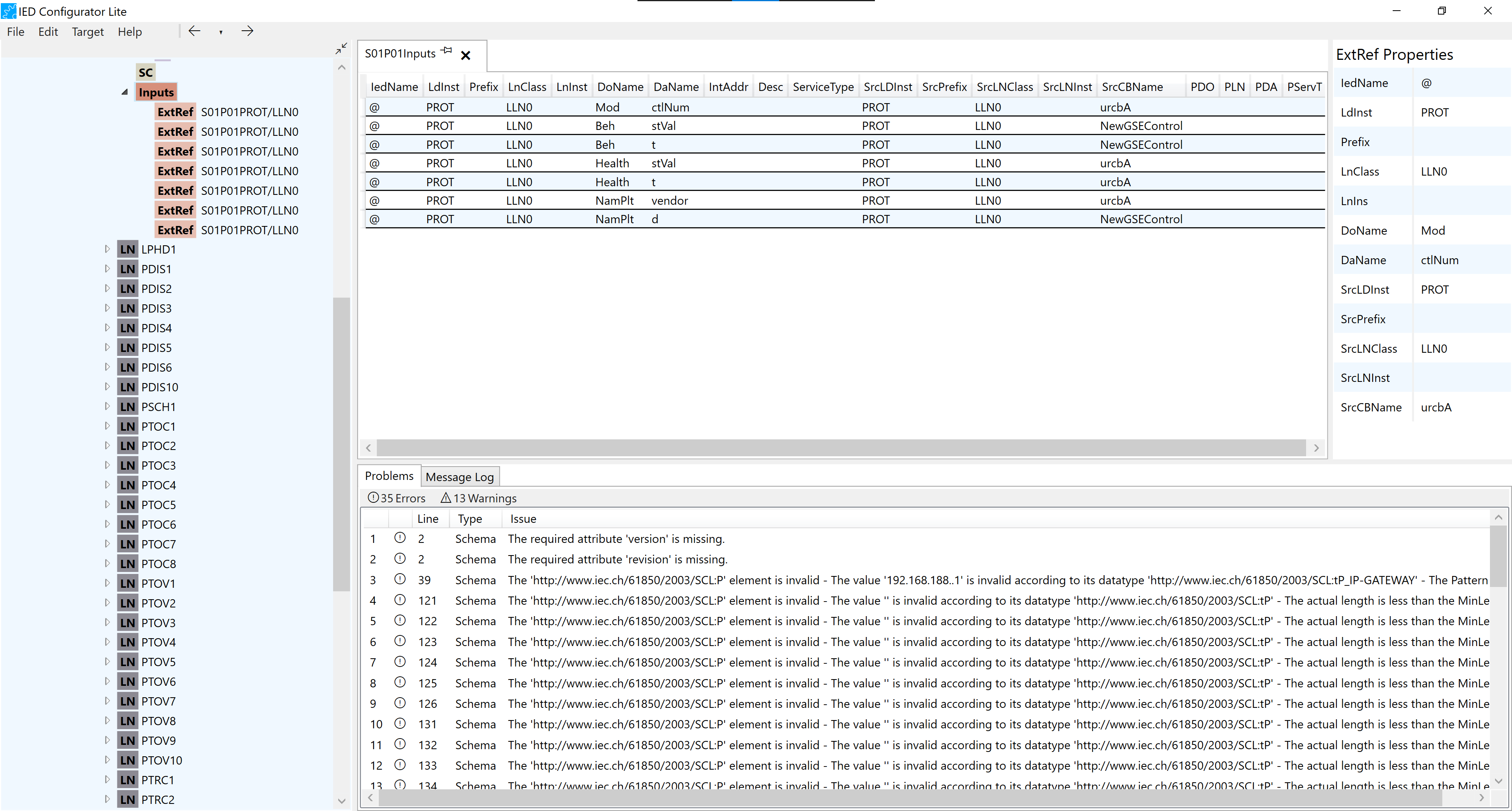
Task: Switch to the Message Log tab
Action: click(x=460, y=476)
